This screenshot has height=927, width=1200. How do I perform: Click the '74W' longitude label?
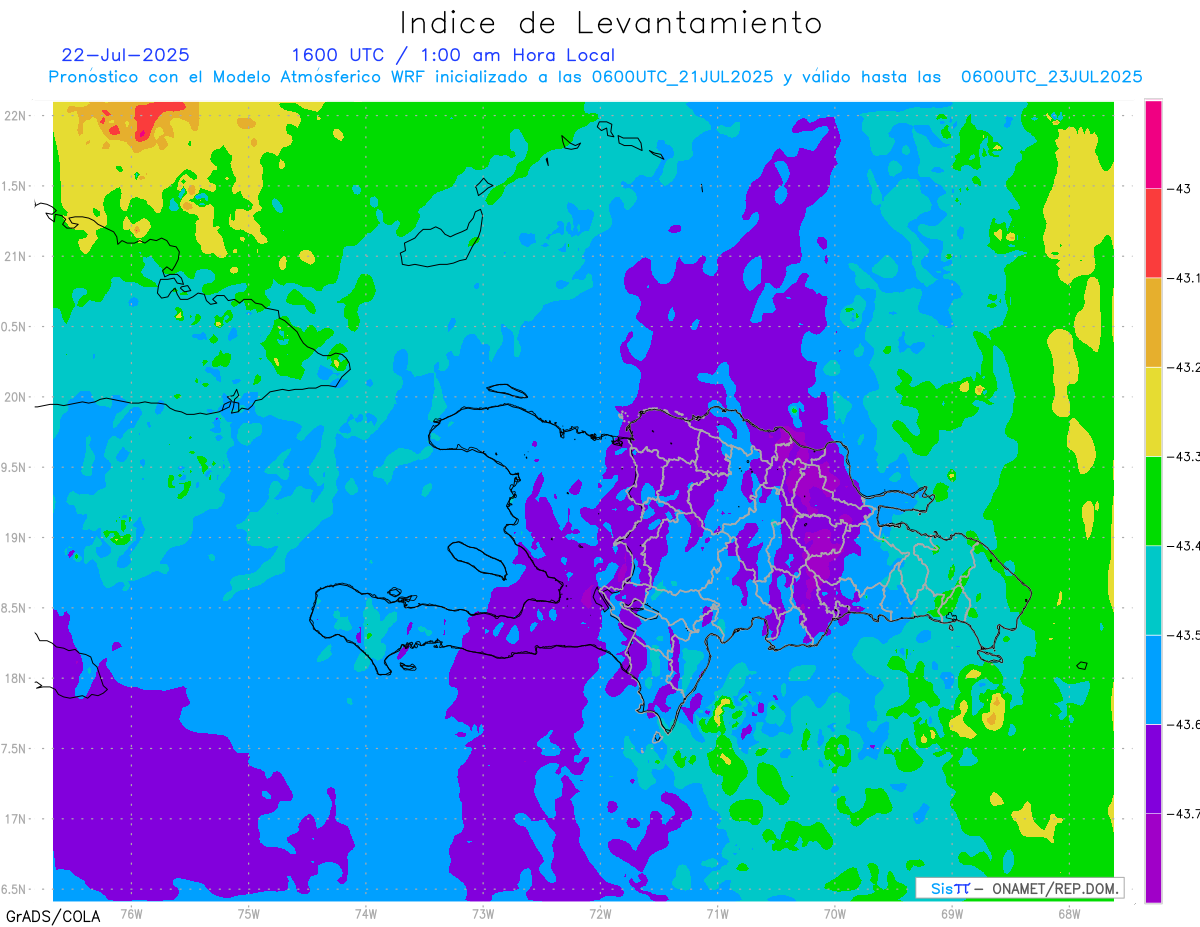click(x=366, y=912)
